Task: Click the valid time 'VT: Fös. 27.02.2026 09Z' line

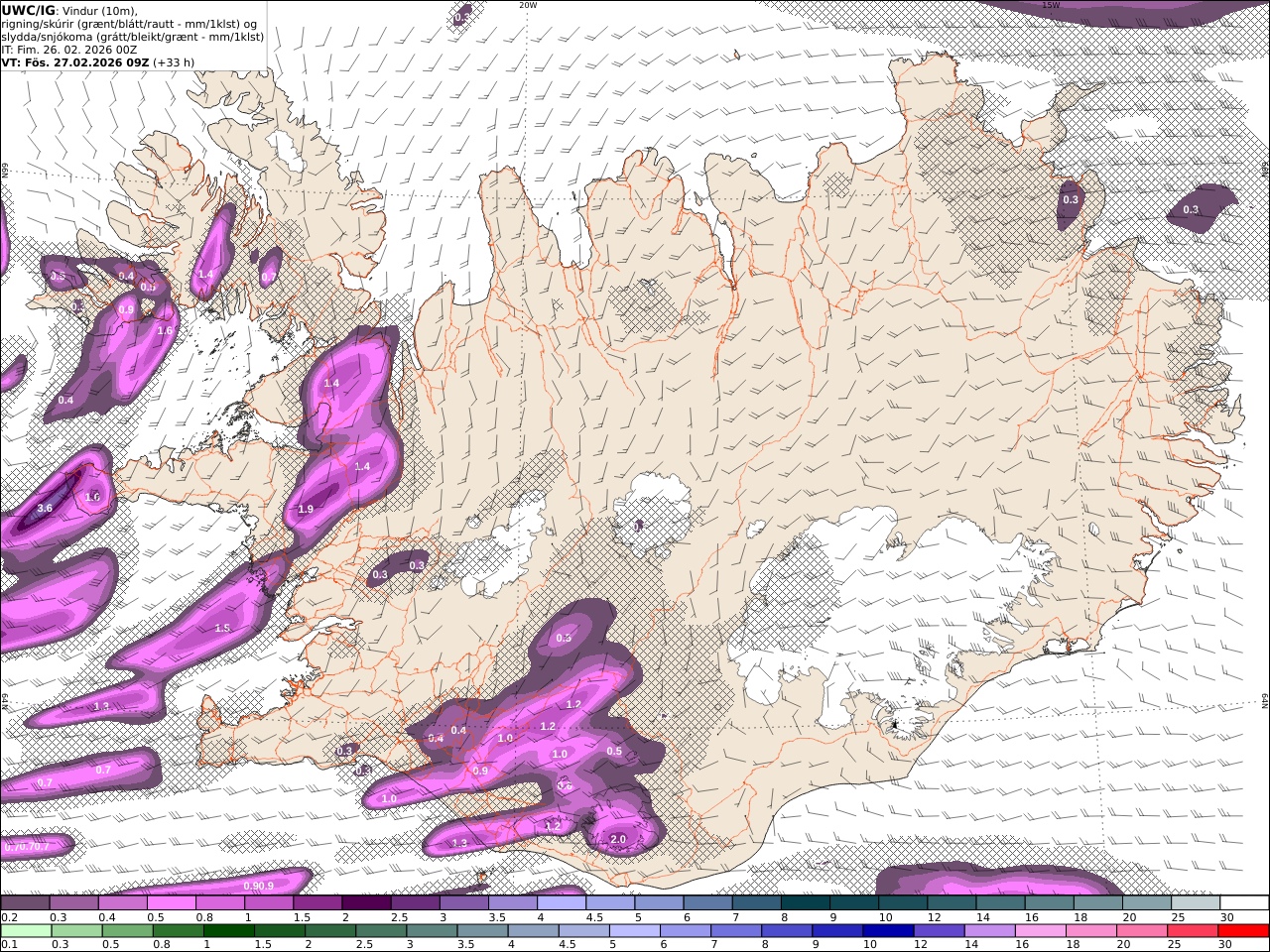Action: point(75,61)
